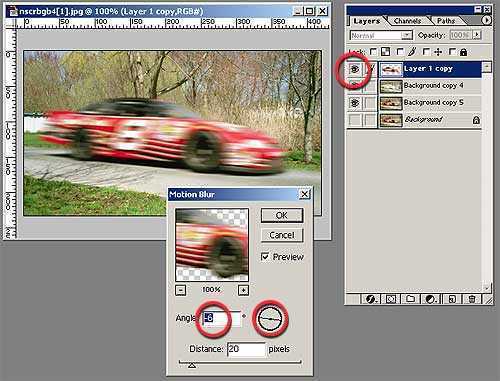The image size is (500, 381).
Task: Click Cancel in Motion Blur dialog
Action: click(282, 235)
